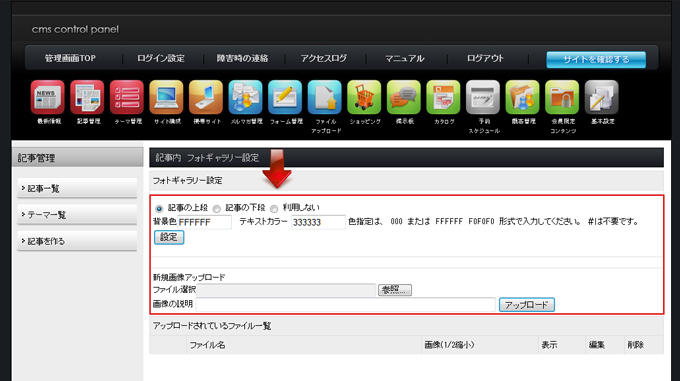Open the ショッピング cart icon
This screenshot has width=680, height=381.
[364, 97]
